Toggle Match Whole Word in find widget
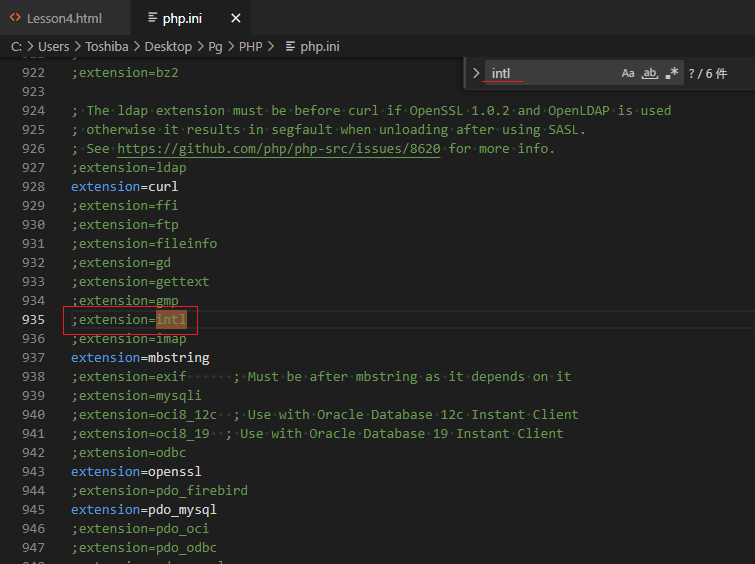755x564 pixels. pos(650,73)
